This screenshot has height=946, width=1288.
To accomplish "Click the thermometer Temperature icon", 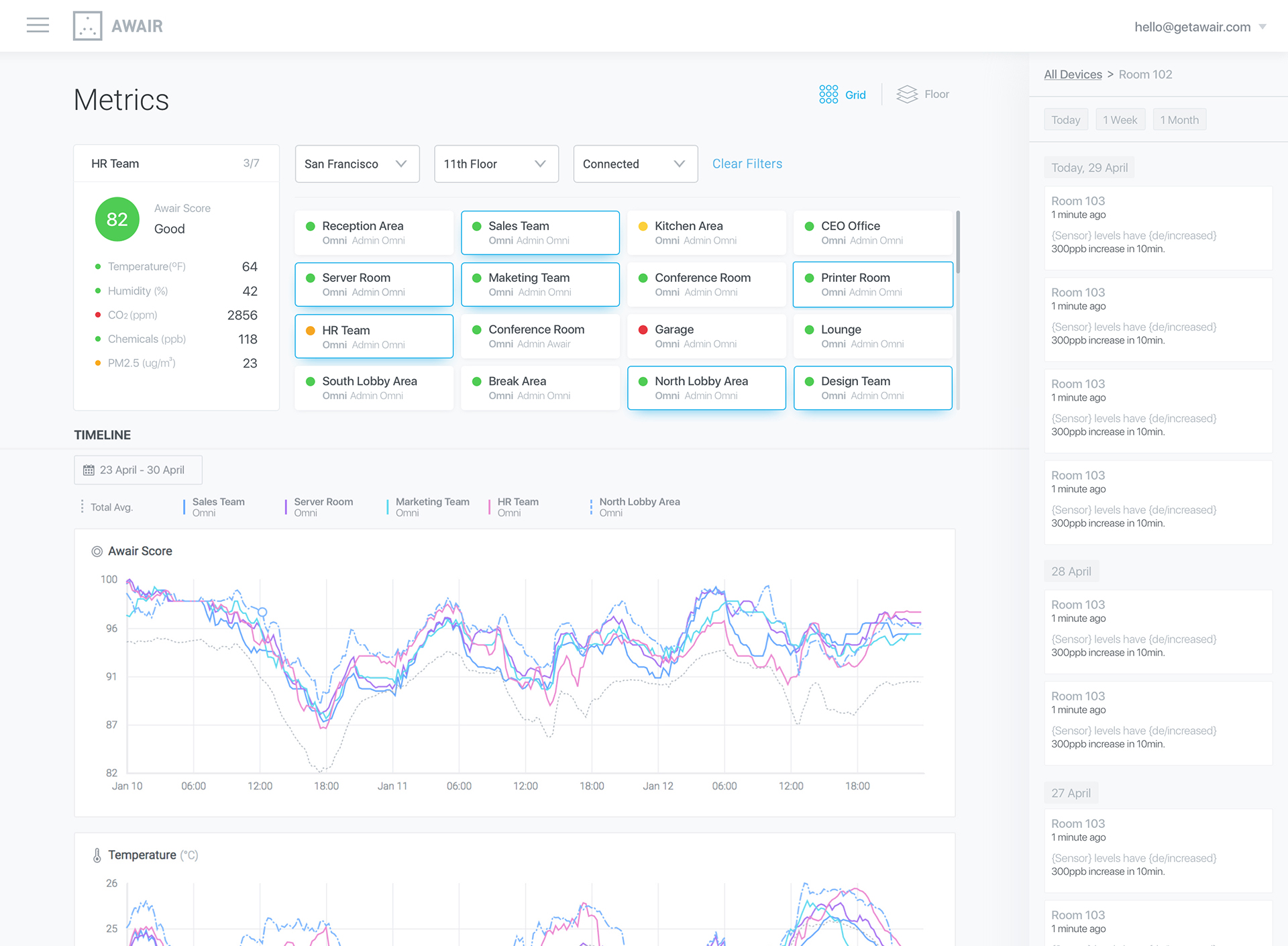I will 97,855.
